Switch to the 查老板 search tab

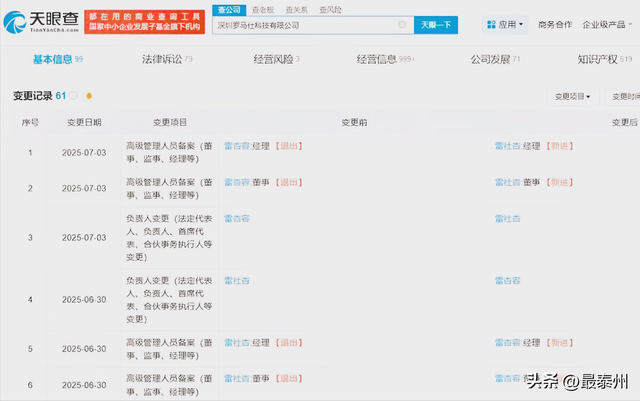tap(263, 10)
